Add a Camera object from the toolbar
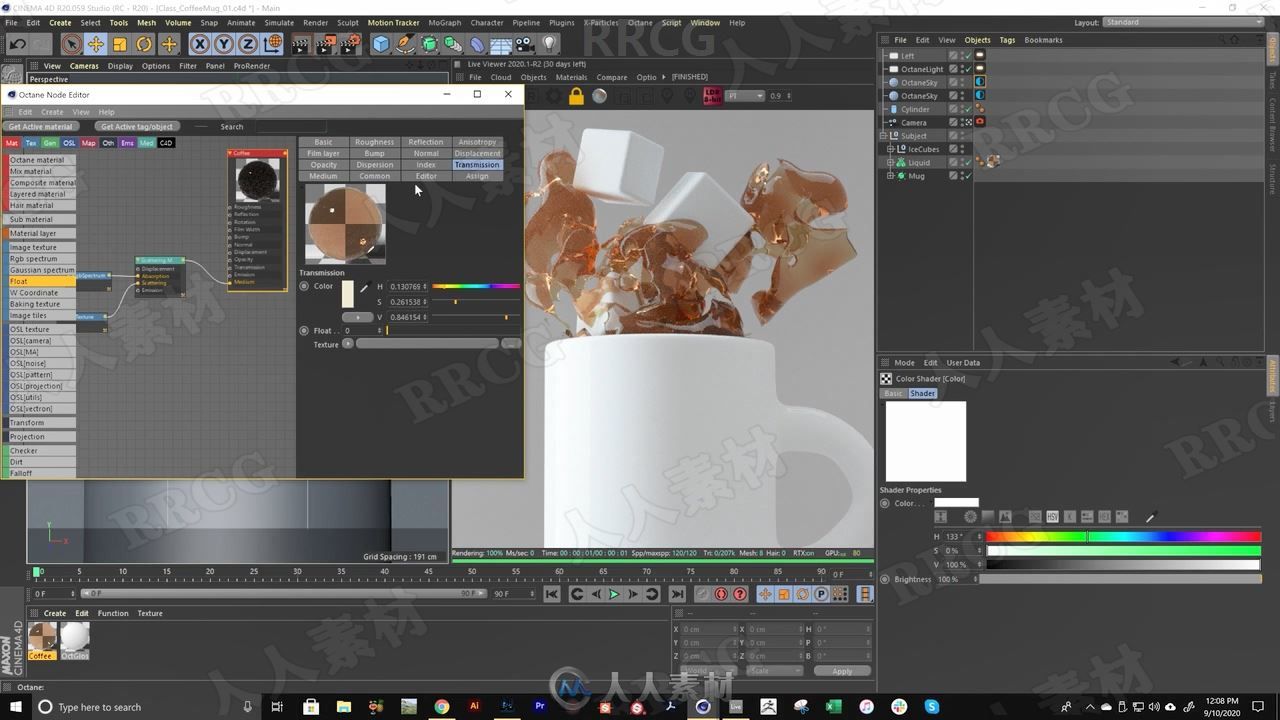The height and width of the screenshot is (720, 1280). 525,44
